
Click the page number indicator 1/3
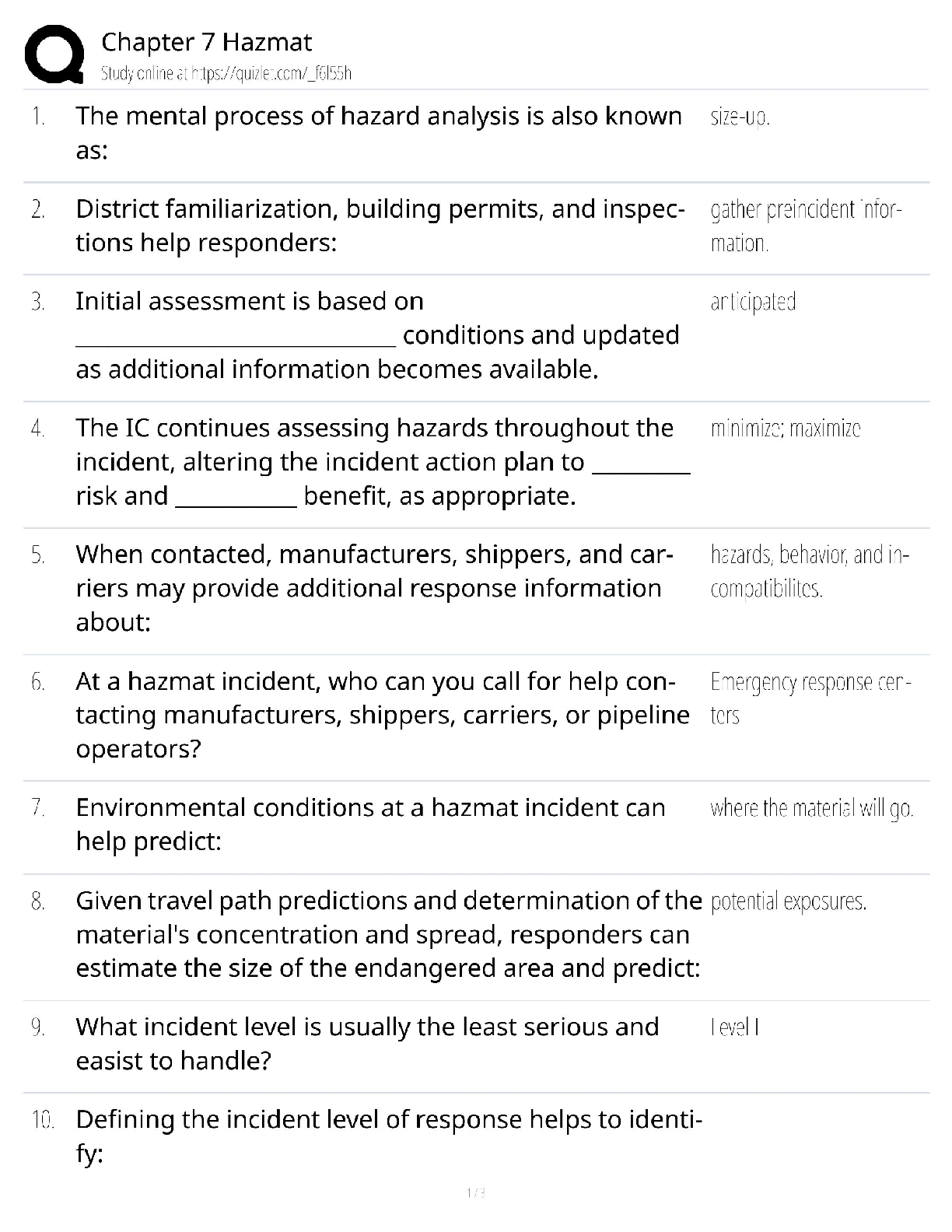click(475, 1192)
